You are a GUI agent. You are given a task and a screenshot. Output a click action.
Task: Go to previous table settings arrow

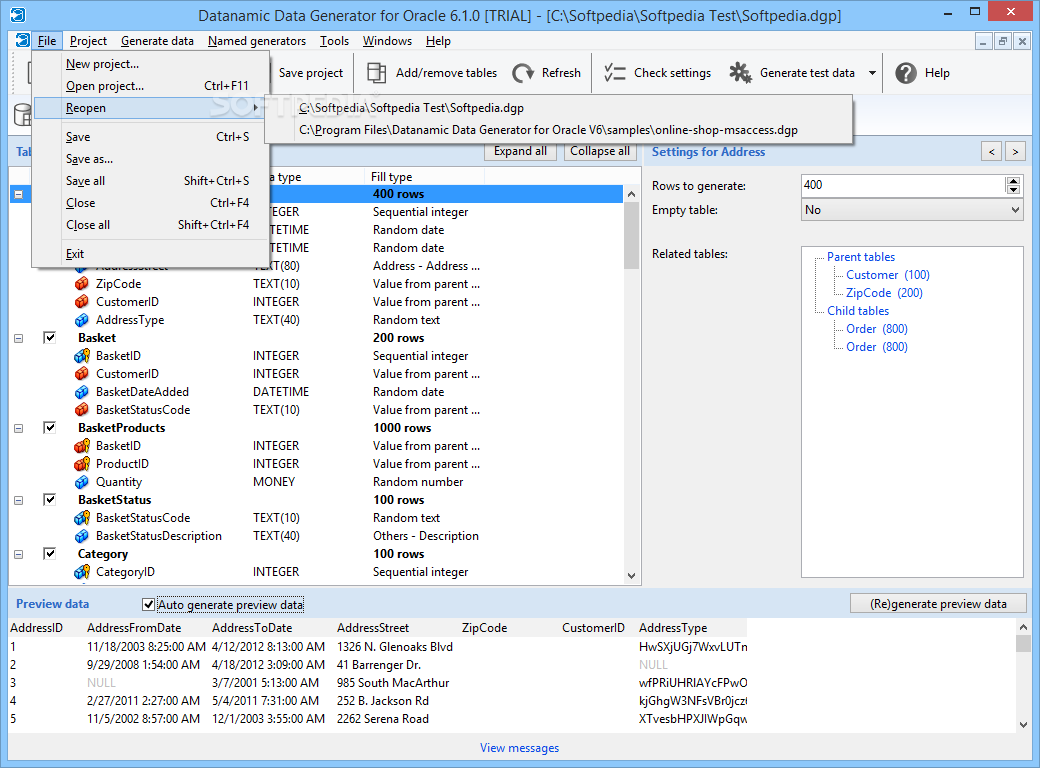pos(992,152)
